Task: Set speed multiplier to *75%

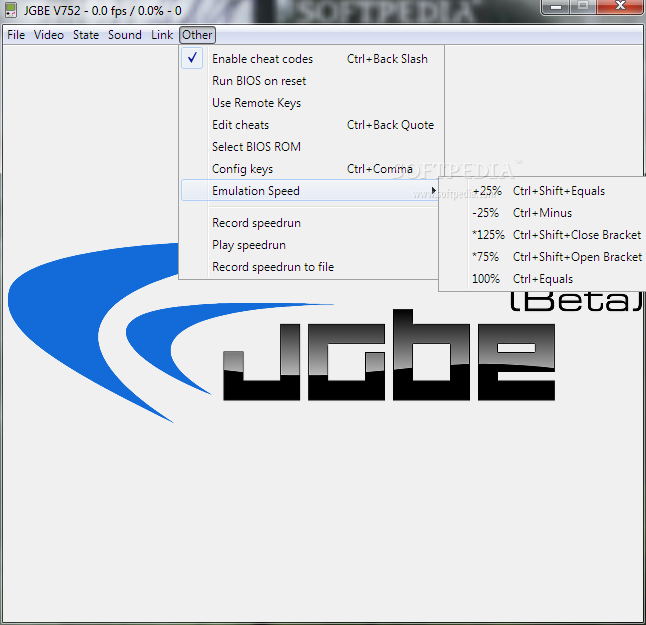Action: (x=543, y=257)
